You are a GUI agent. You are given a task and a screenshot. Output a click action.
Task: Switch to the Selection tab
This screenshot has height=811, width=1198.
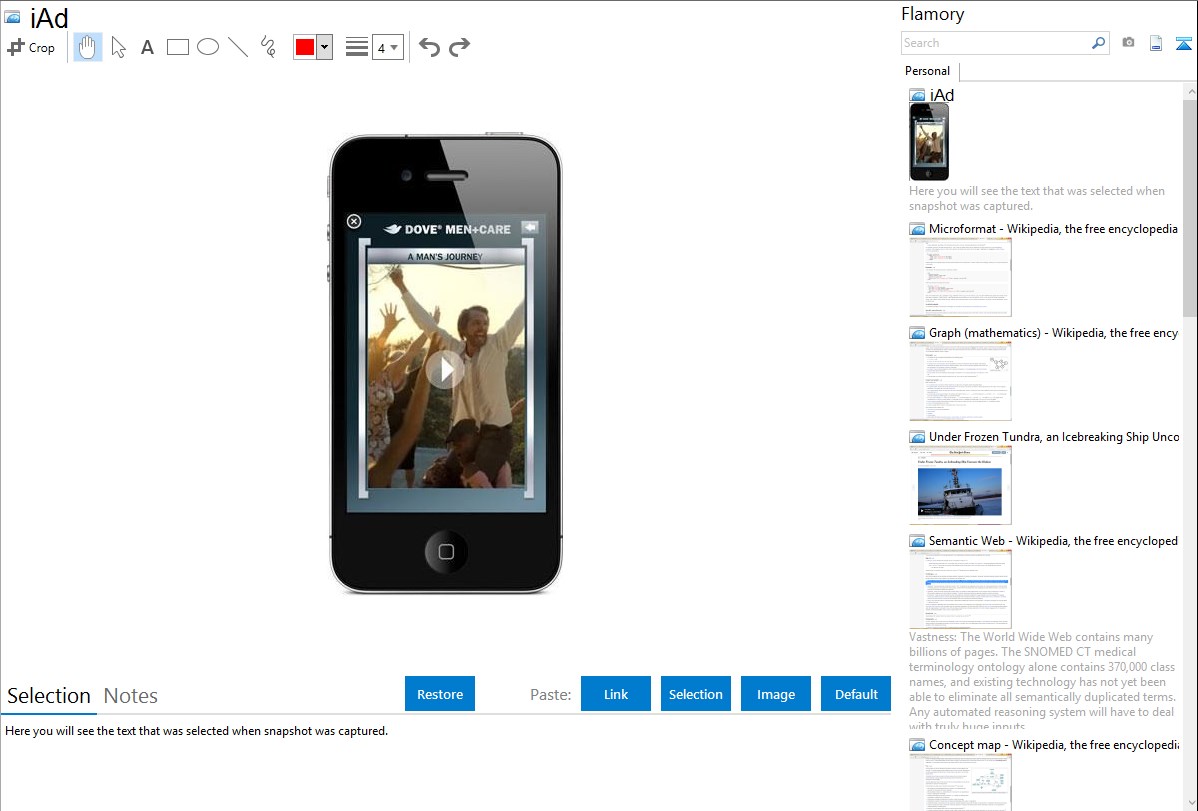[x=49, y=696]
